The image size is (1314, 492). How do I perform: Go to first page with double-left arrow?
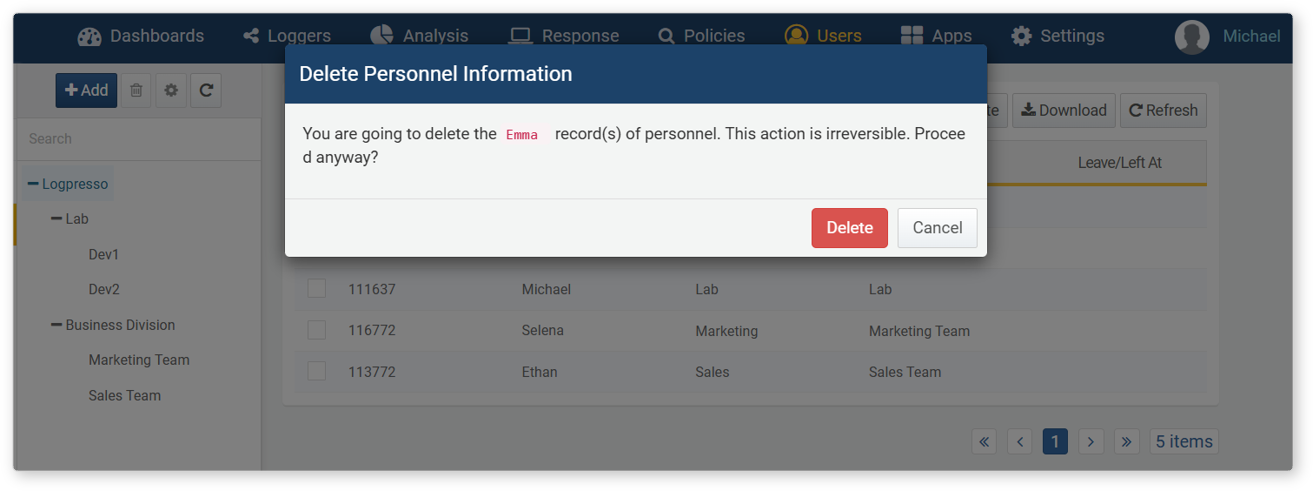click(984, 441)
